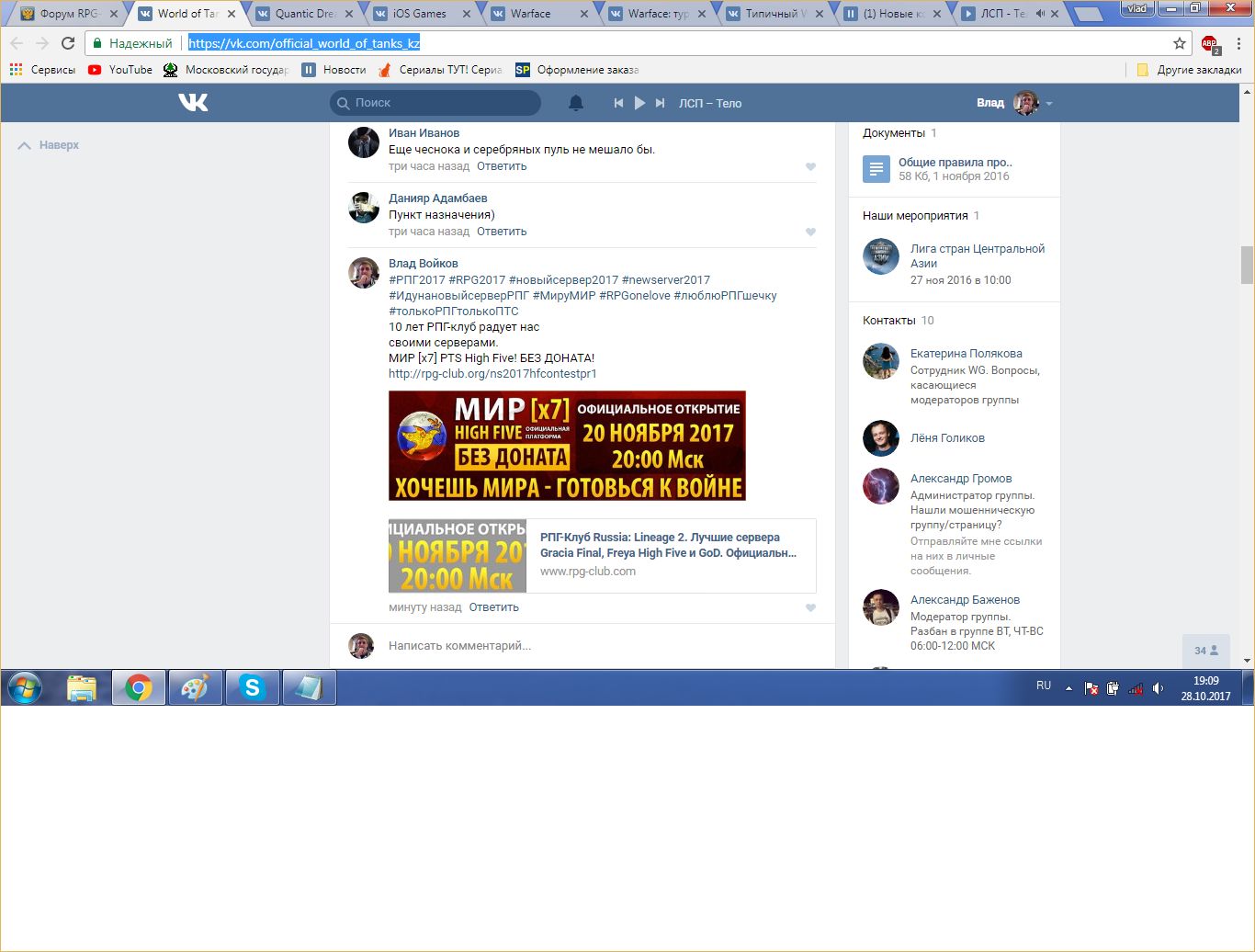The width and height of the screenshot is (1255, 952).
Task: Switch to the iOS Games tab
Action: click(x=422, y=14)
